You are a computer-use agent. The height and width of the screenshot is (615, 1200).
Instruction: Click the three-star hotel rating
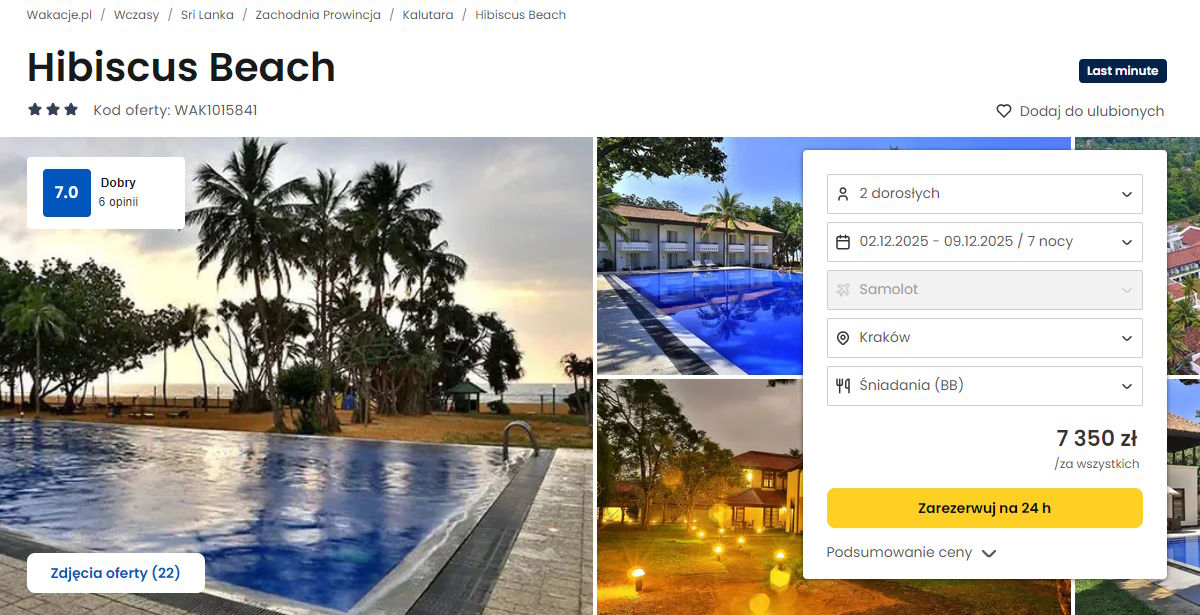tap(53, 110)
